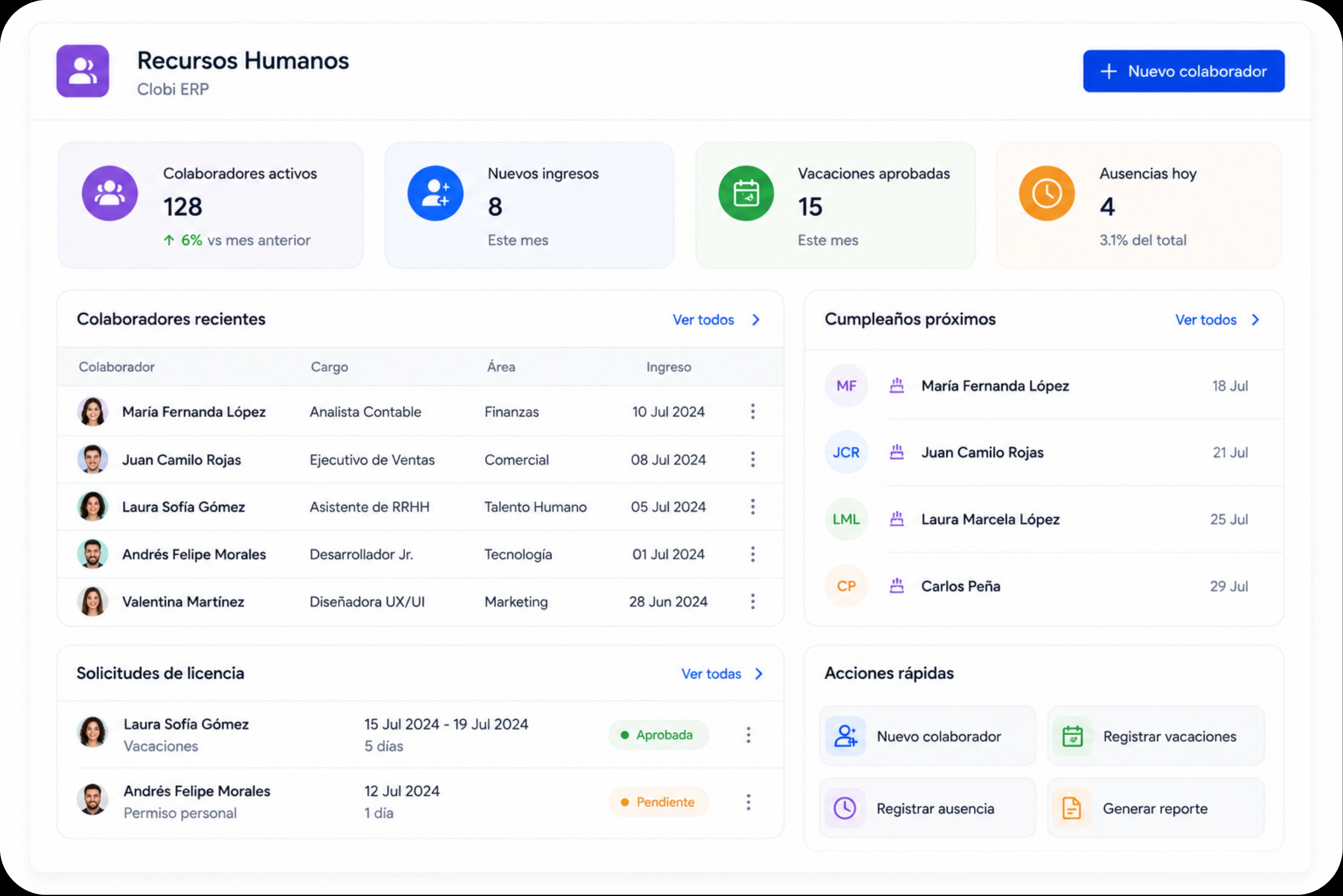Open the options menu for Laura Sofía Gómez table row
Viewport: 1343px width, 896px height.
click(x=753, y=507)
